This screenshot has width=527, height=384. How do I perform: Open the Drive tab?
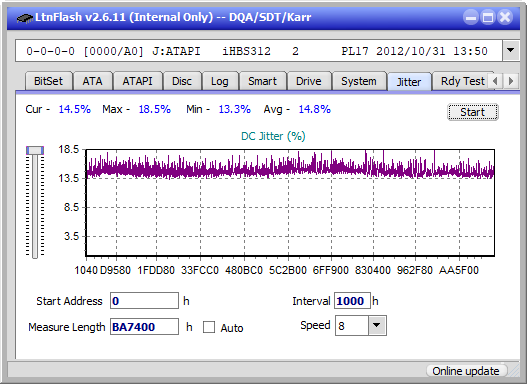coord(309,81)
